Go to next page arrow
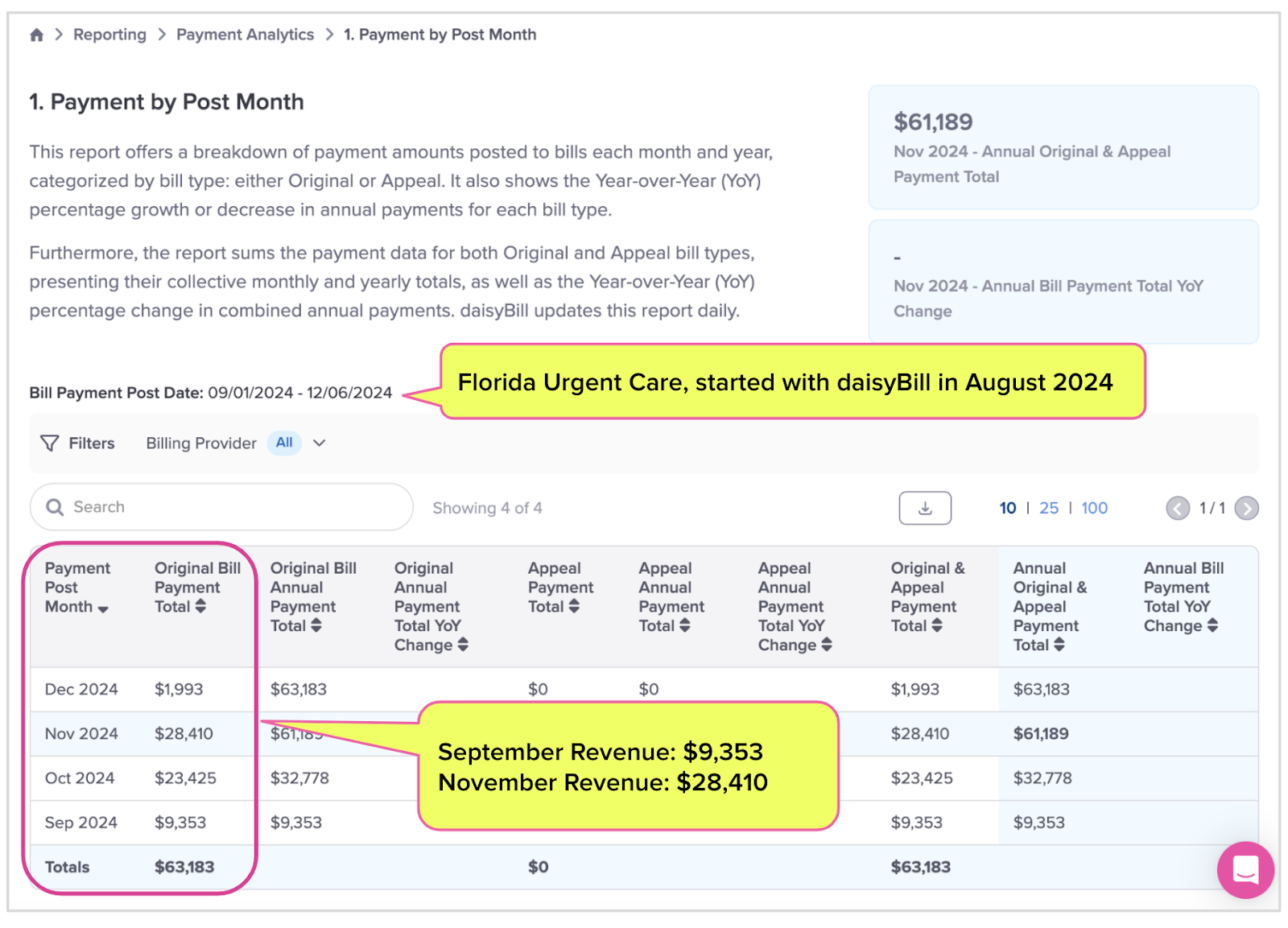 click(1246, 508)
